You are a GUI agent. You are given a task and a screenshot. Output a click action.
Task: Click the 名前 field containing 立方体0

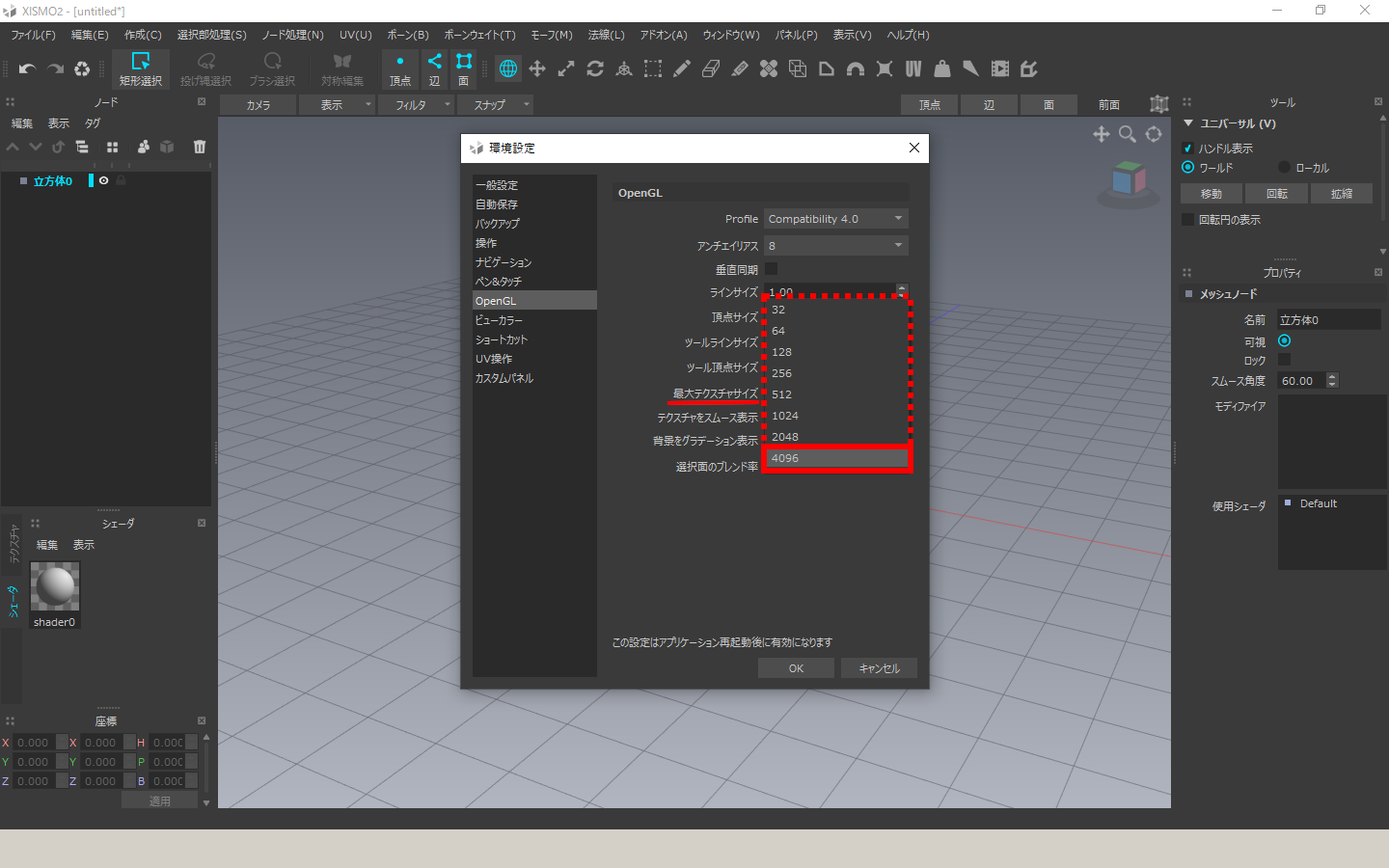pos(1329,319)
